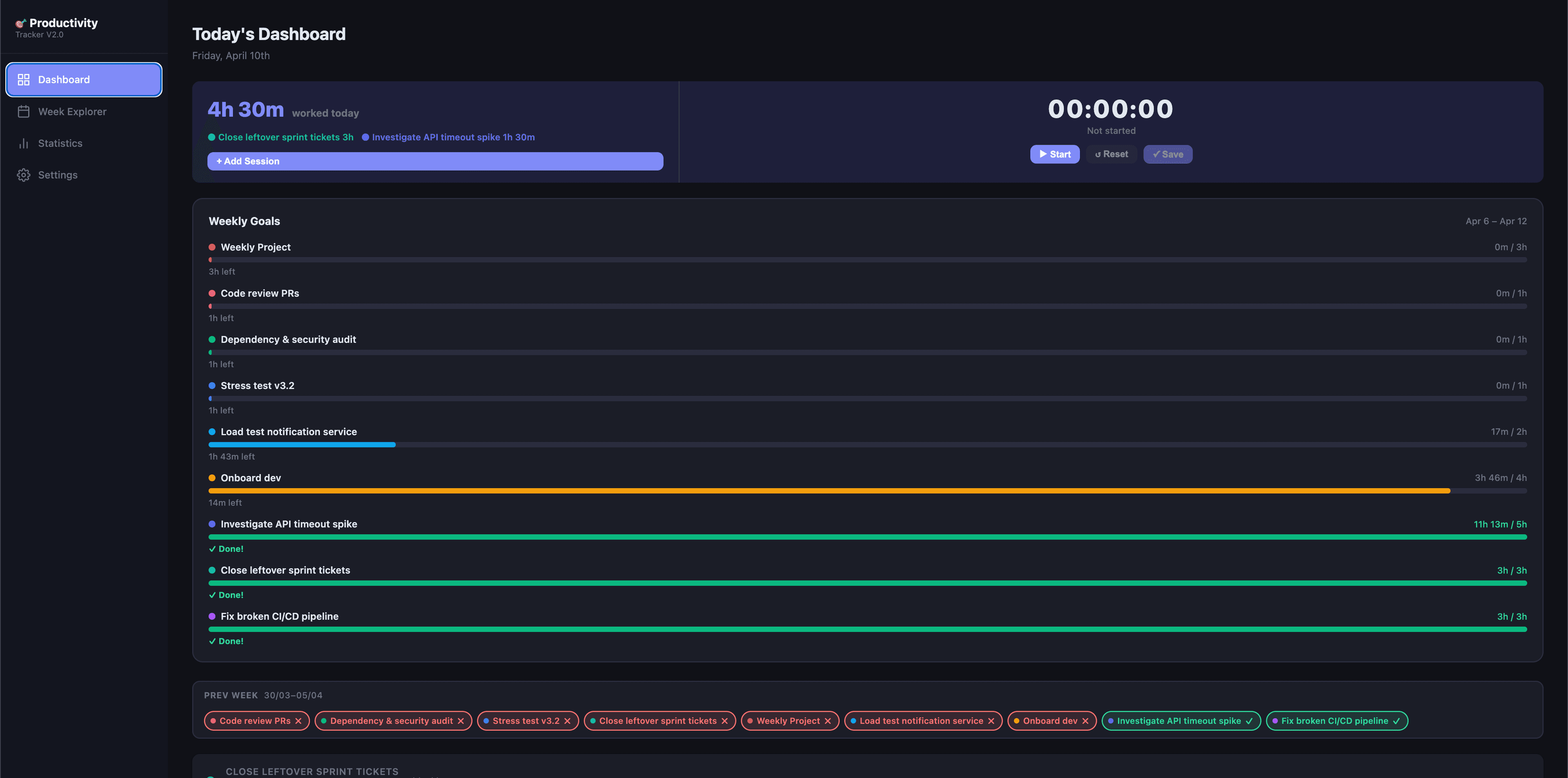Click the checkmark on Fix broken CI/CD pipeline chip
The width and height of the screenshot is (1568, 778).
click(x=1396, y=721)
